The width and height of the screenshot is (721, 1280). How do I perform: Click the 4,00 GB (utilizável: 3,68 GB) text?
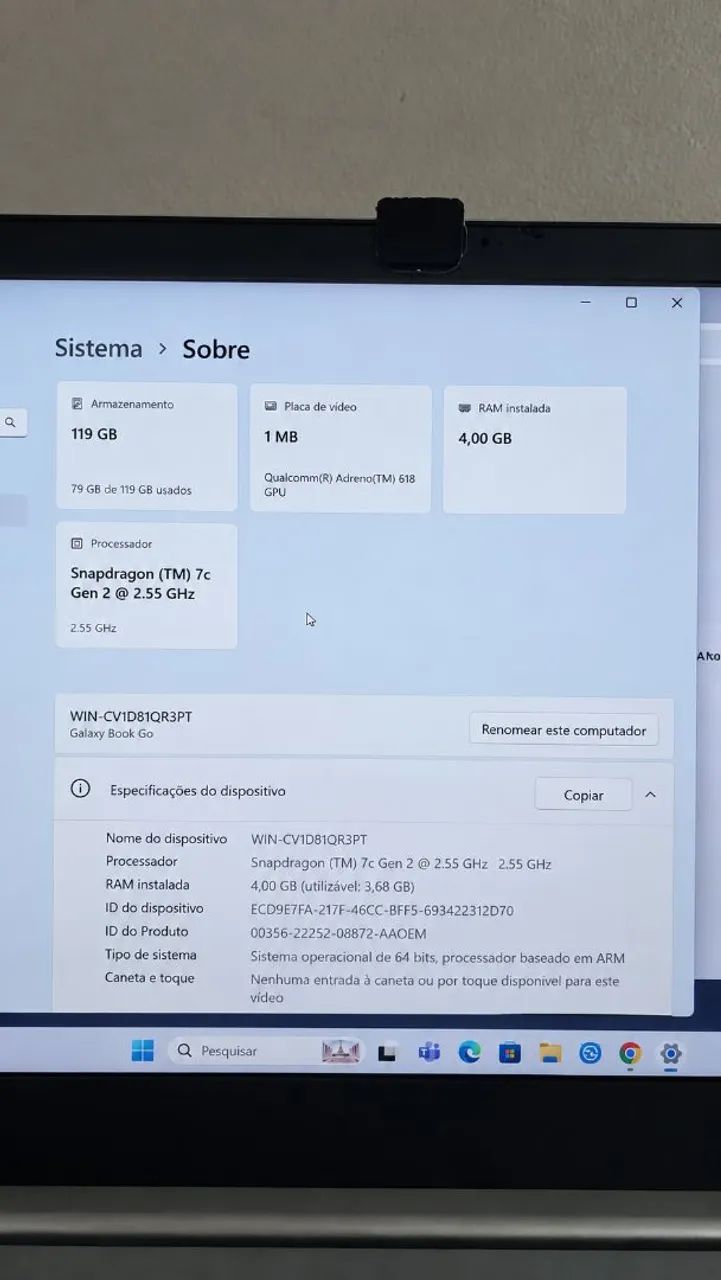332,887
